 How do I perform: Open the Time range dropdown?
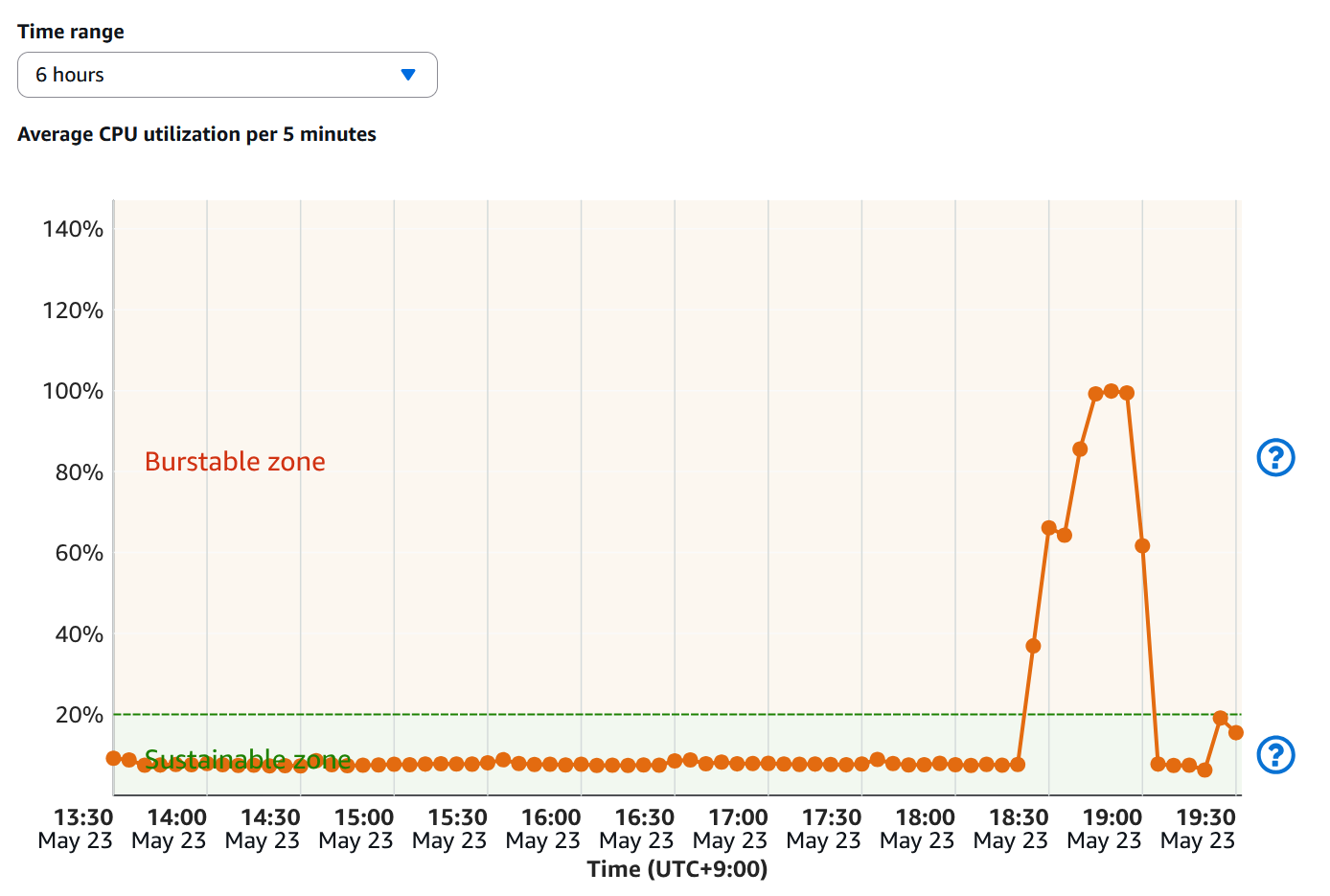227,75
